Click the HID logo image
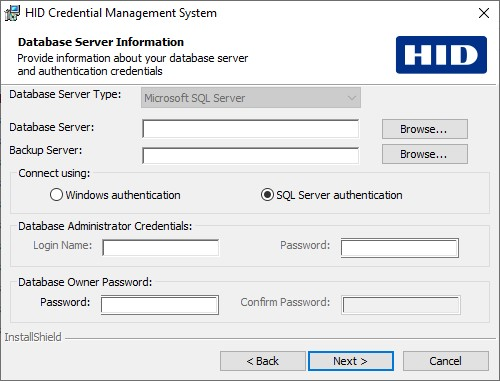This screenshot has width=500, height=381. tap(441, 55)
